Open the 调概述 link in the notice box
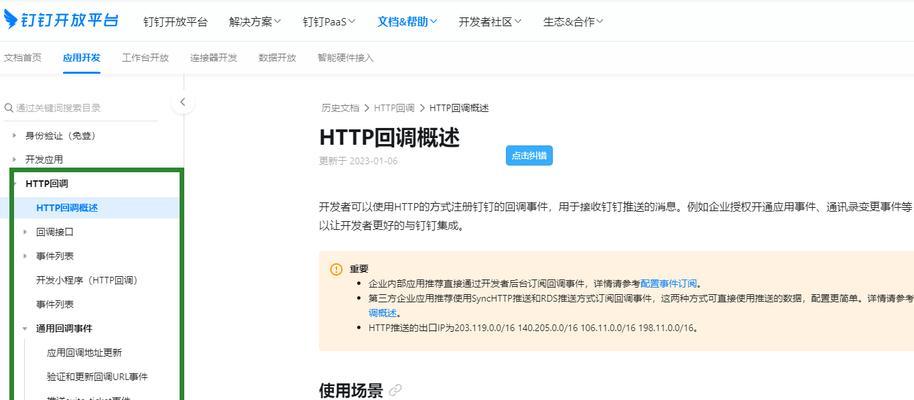Image resolution: width=914 pixels, height=400 pixels. click(382, 313)
